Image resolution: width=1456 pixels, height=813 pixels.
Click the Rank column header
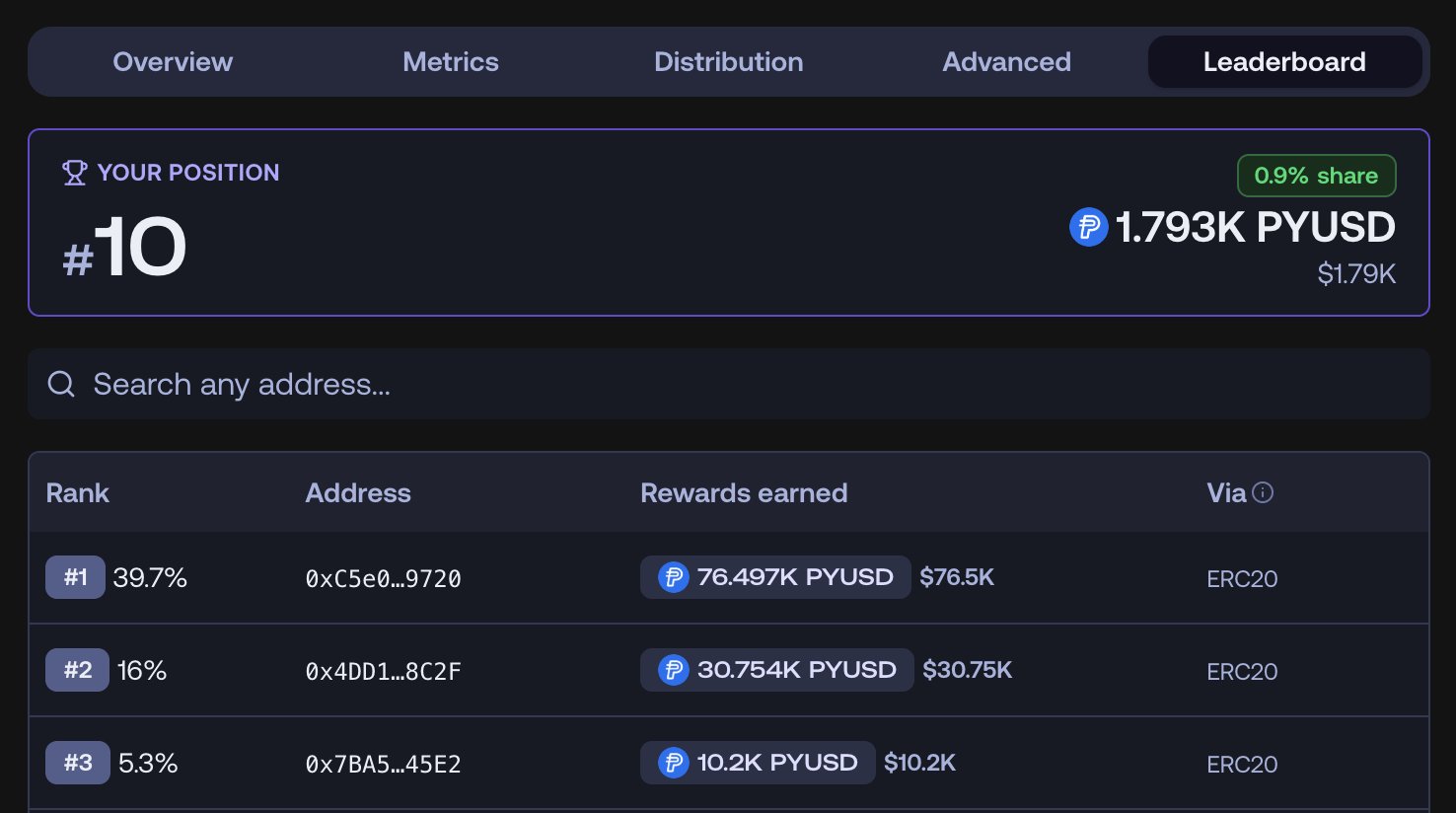(78, 493)
